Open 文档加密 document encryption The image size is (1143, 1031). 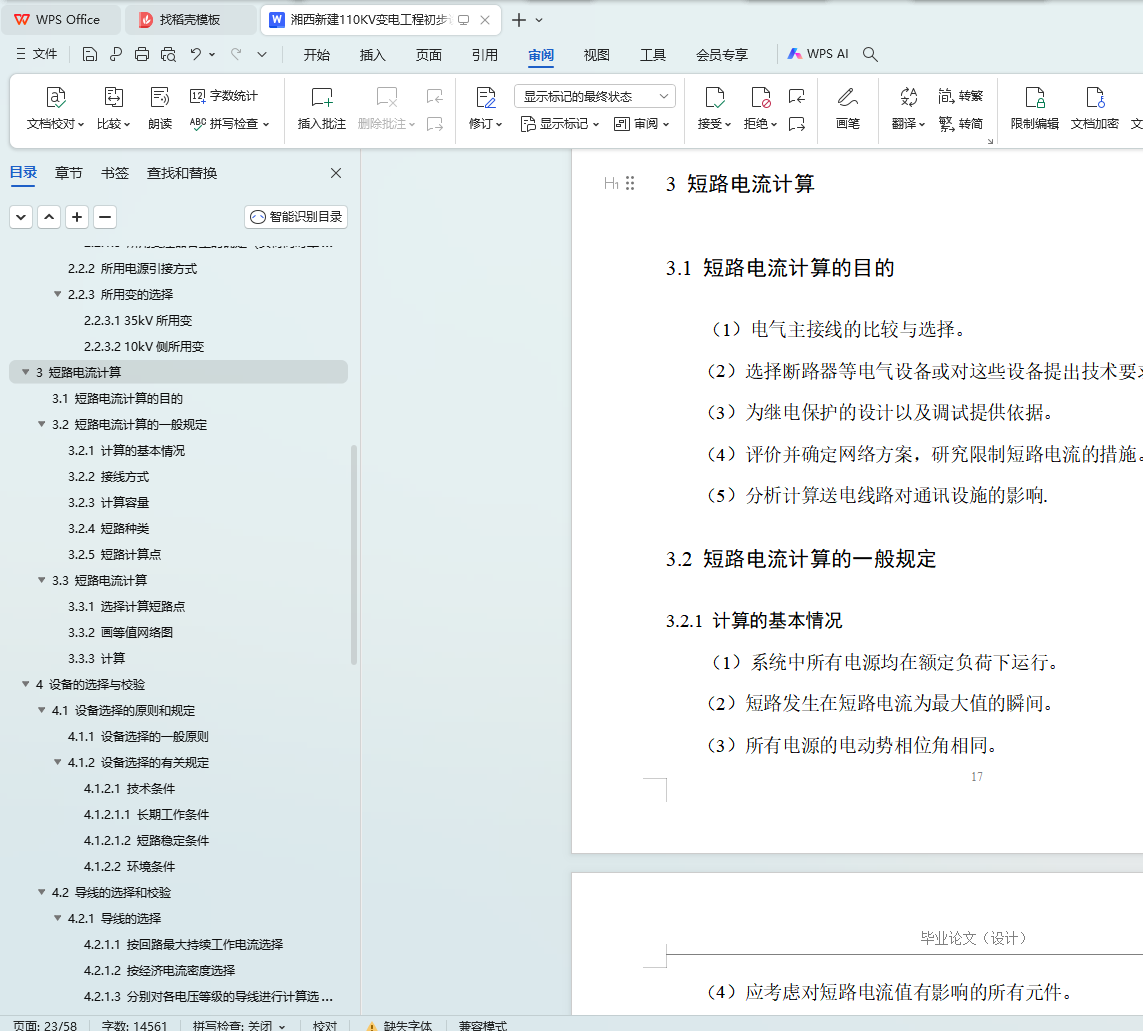click(1094, 108)
